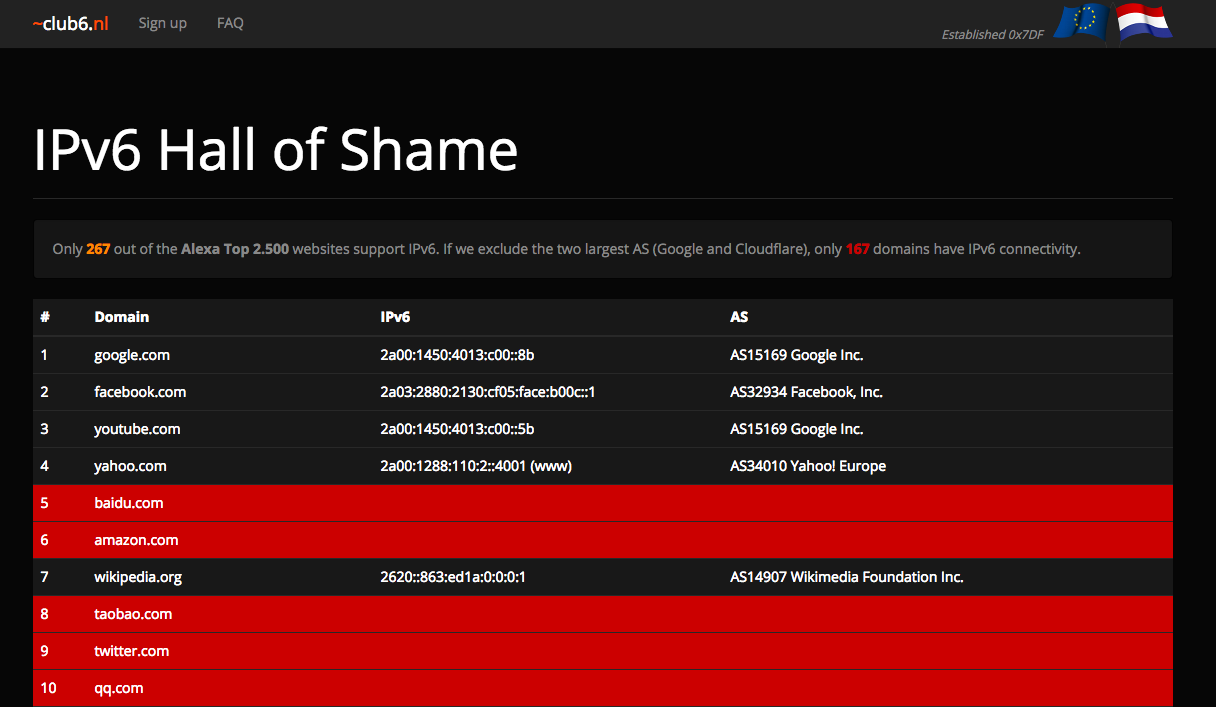Click rank number 7 in the table

44,577
